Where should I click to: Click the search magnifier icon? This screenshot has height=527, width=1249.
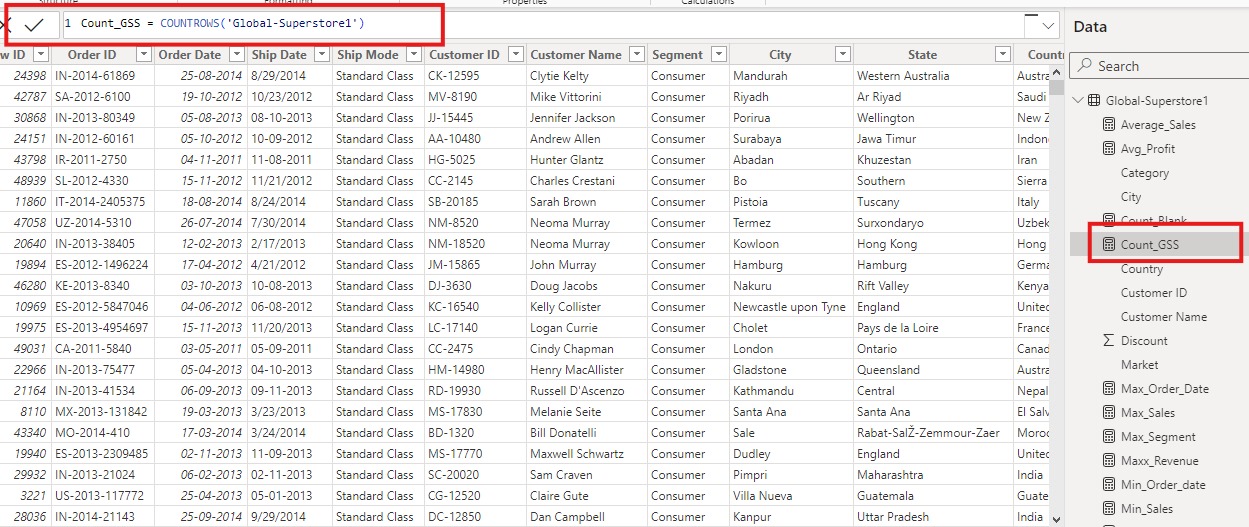[x=1083, y=66]
